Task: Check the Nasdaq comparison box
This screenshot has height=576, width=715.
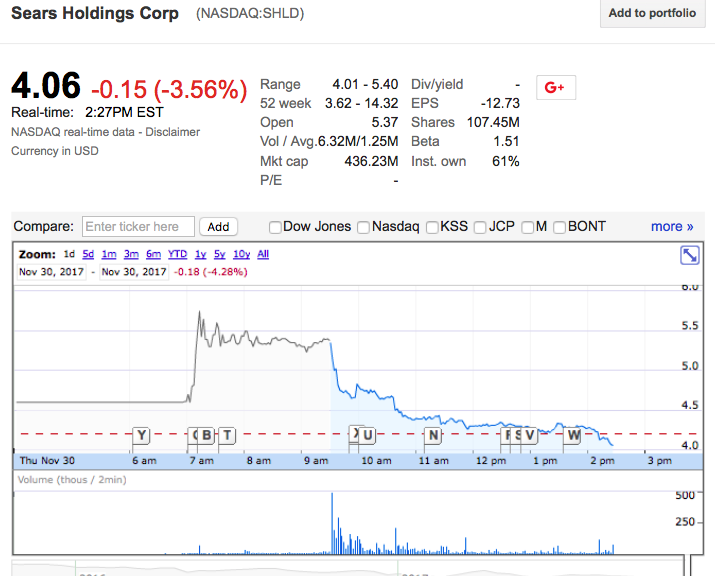Action: coord(363,227)
